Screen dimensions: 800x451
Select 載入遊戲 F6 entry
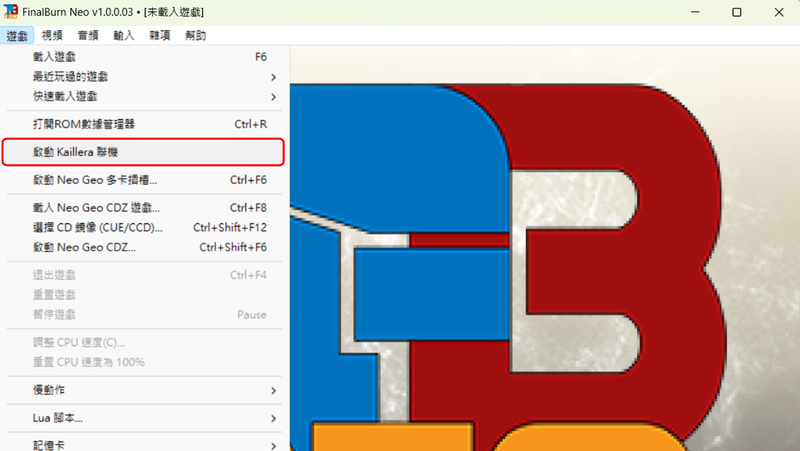[144, 57]
